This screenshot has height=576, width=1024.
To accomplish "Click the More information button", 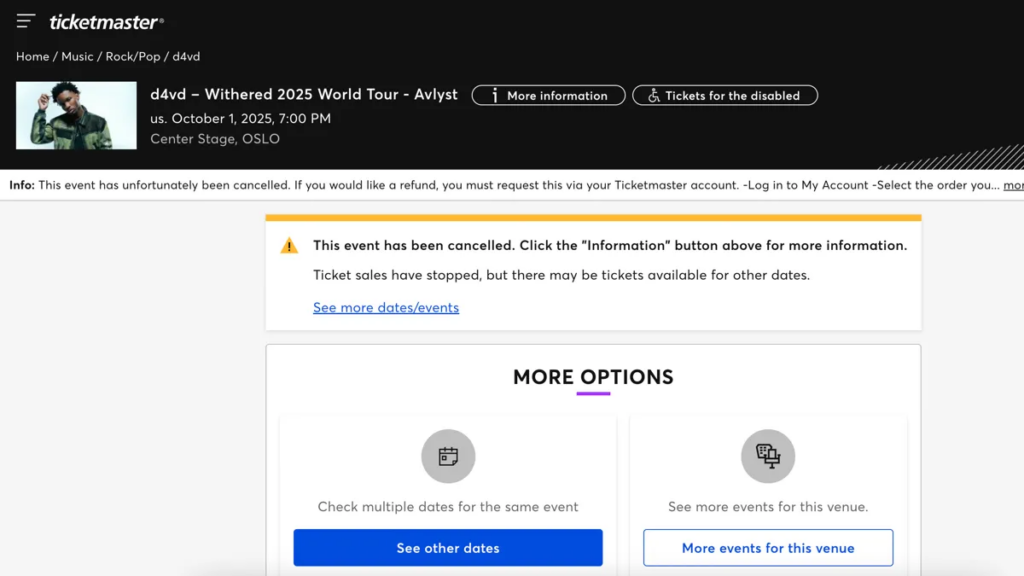I will pos(548,95).
